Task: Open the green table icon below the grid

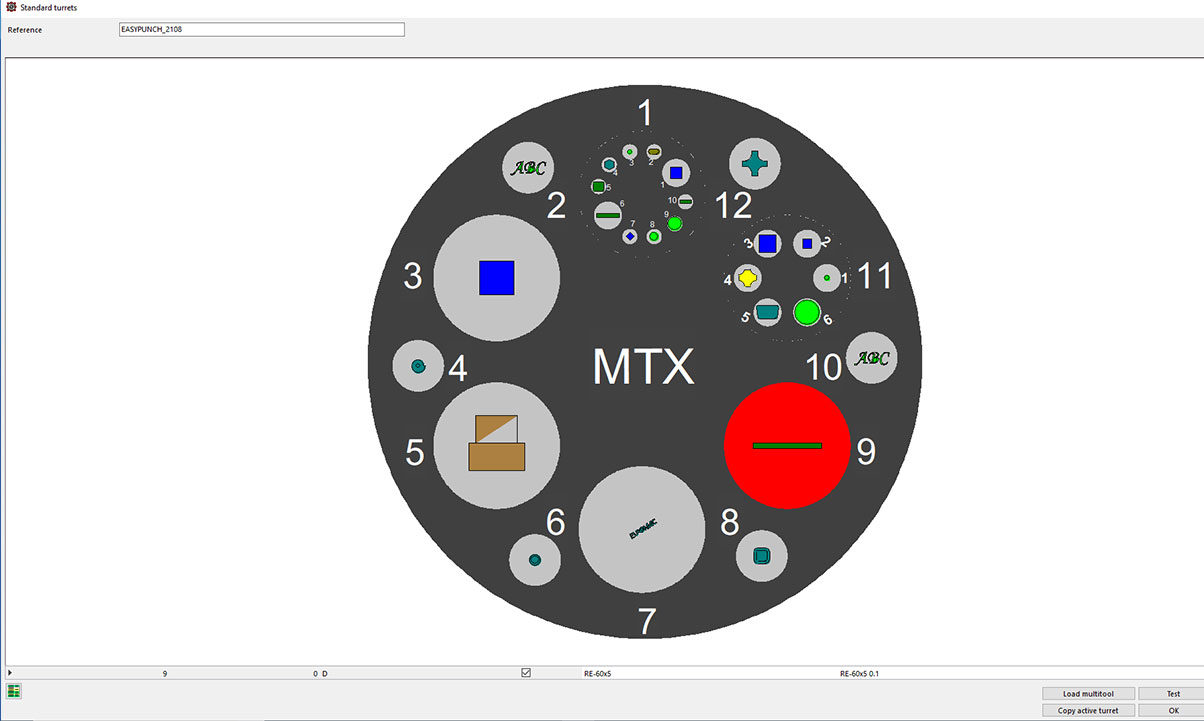Action: [x=14, y=691]
